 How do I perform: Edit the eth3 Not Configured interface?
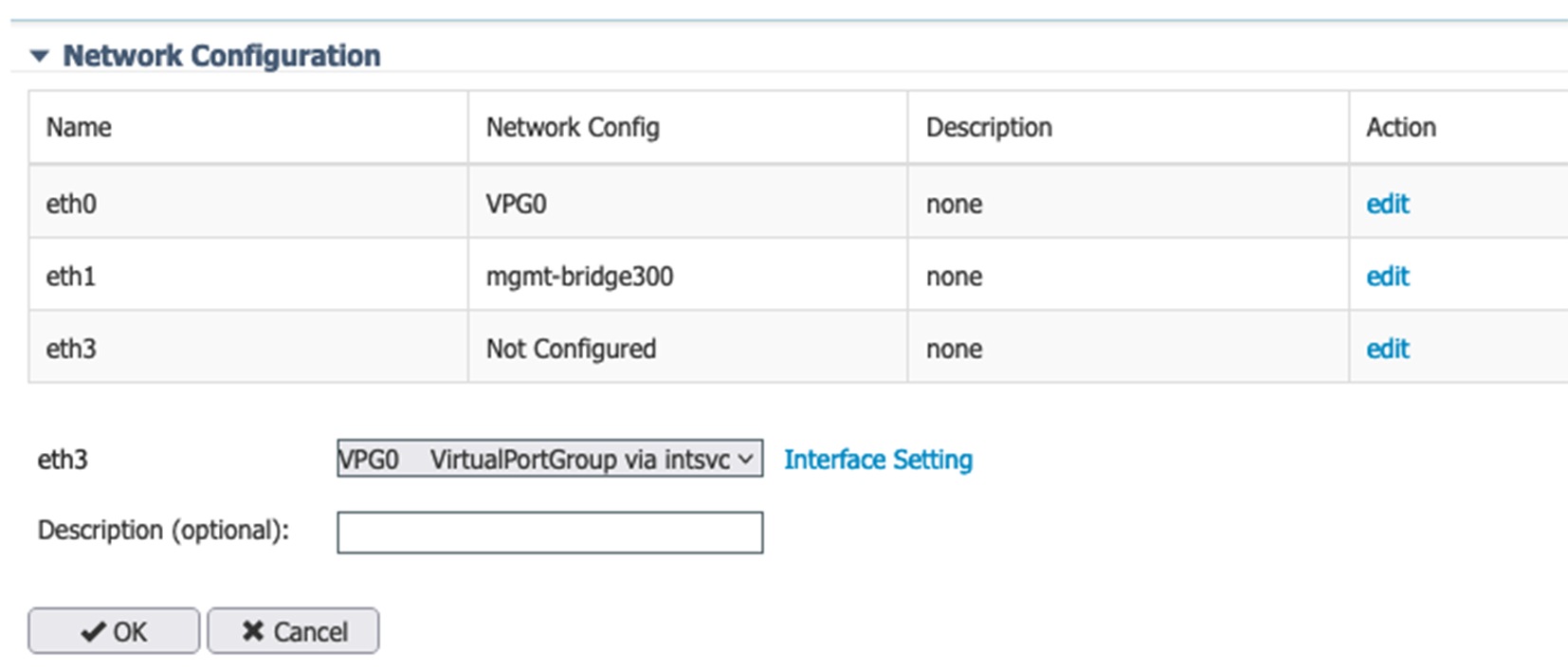tap(1387, 349)
